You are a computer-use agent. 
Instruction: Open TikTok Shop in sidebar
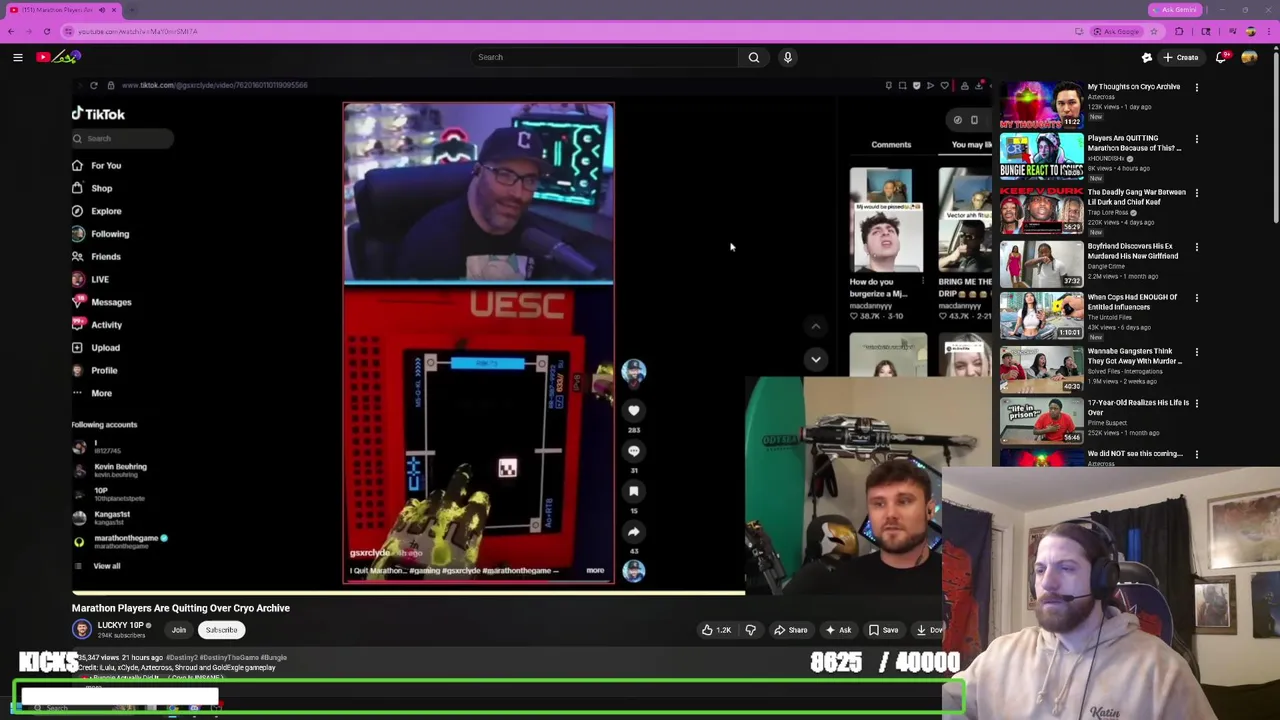pos(93,188)
